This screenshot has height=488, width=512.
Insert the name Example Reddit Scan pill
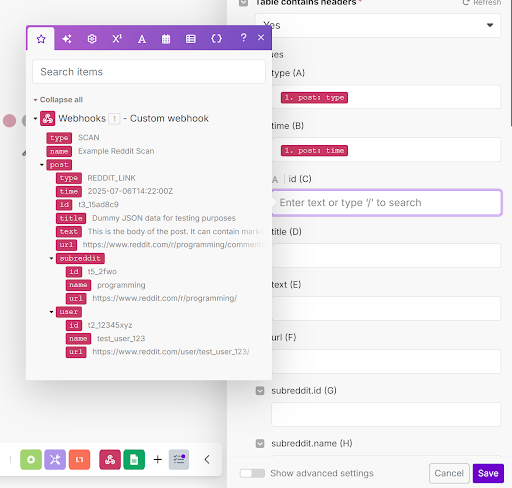(x=59, y=151)
